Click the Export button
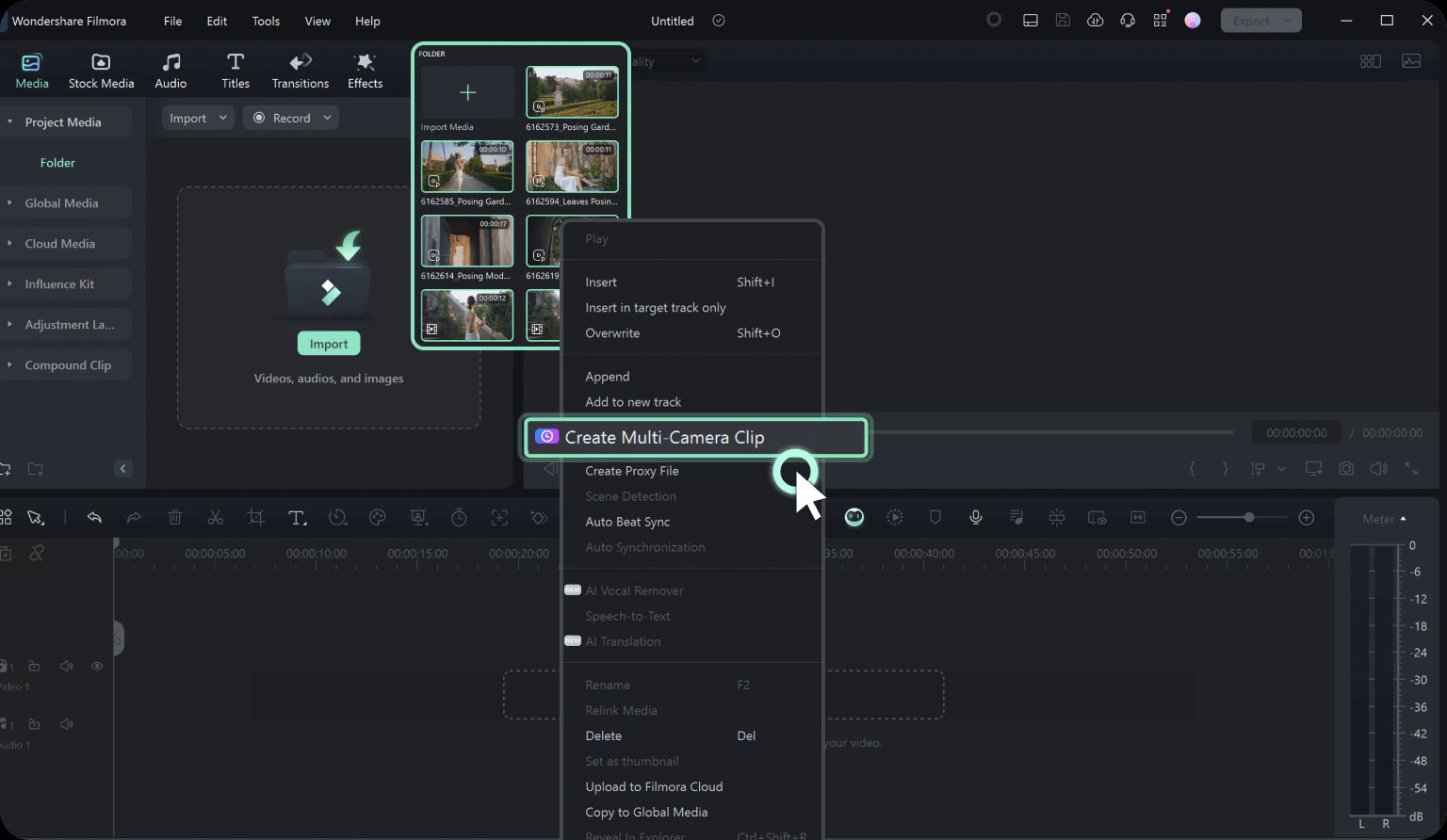 tap(1260, 21)
